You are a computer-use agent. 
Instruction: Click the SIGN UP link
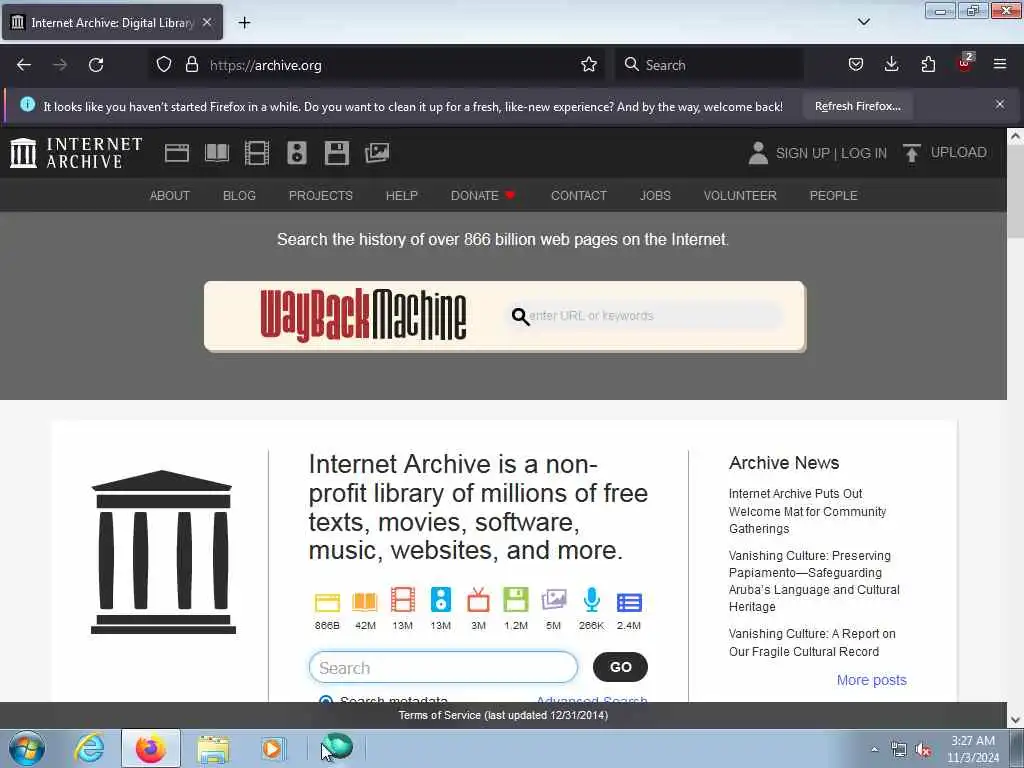[x=802, y=153]
